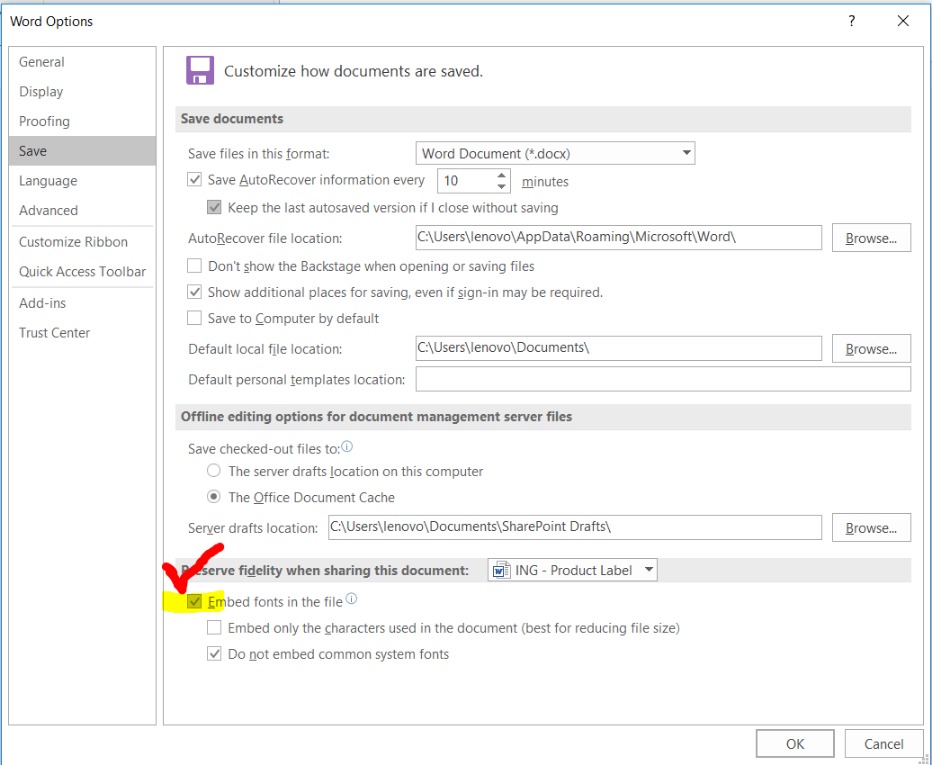Switch to the Advanced options category

(x=48, y=211)
